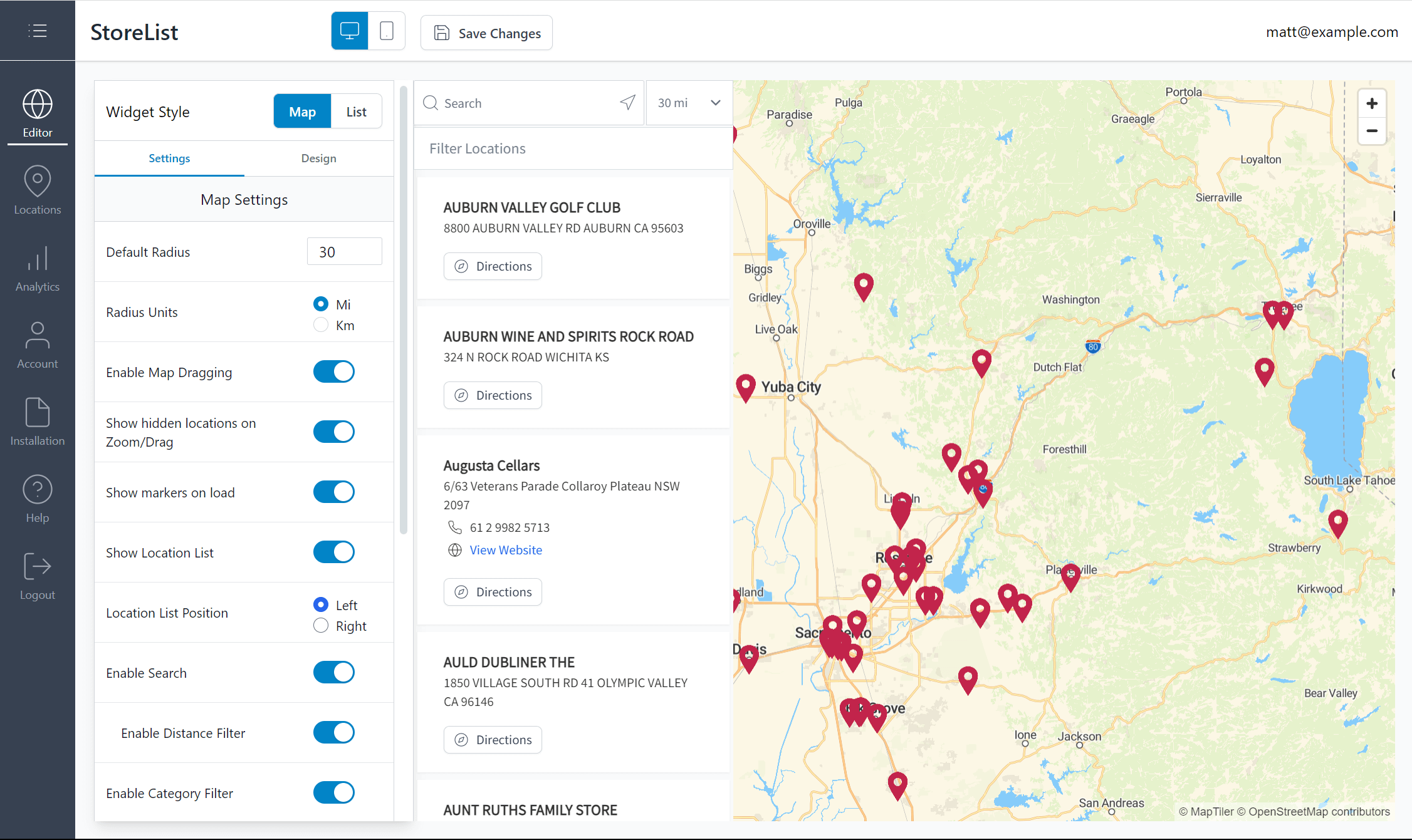Select List widget style
The height and width of the screenshot is (840, 1412).
pyautogui.click(x=356, y=111)
